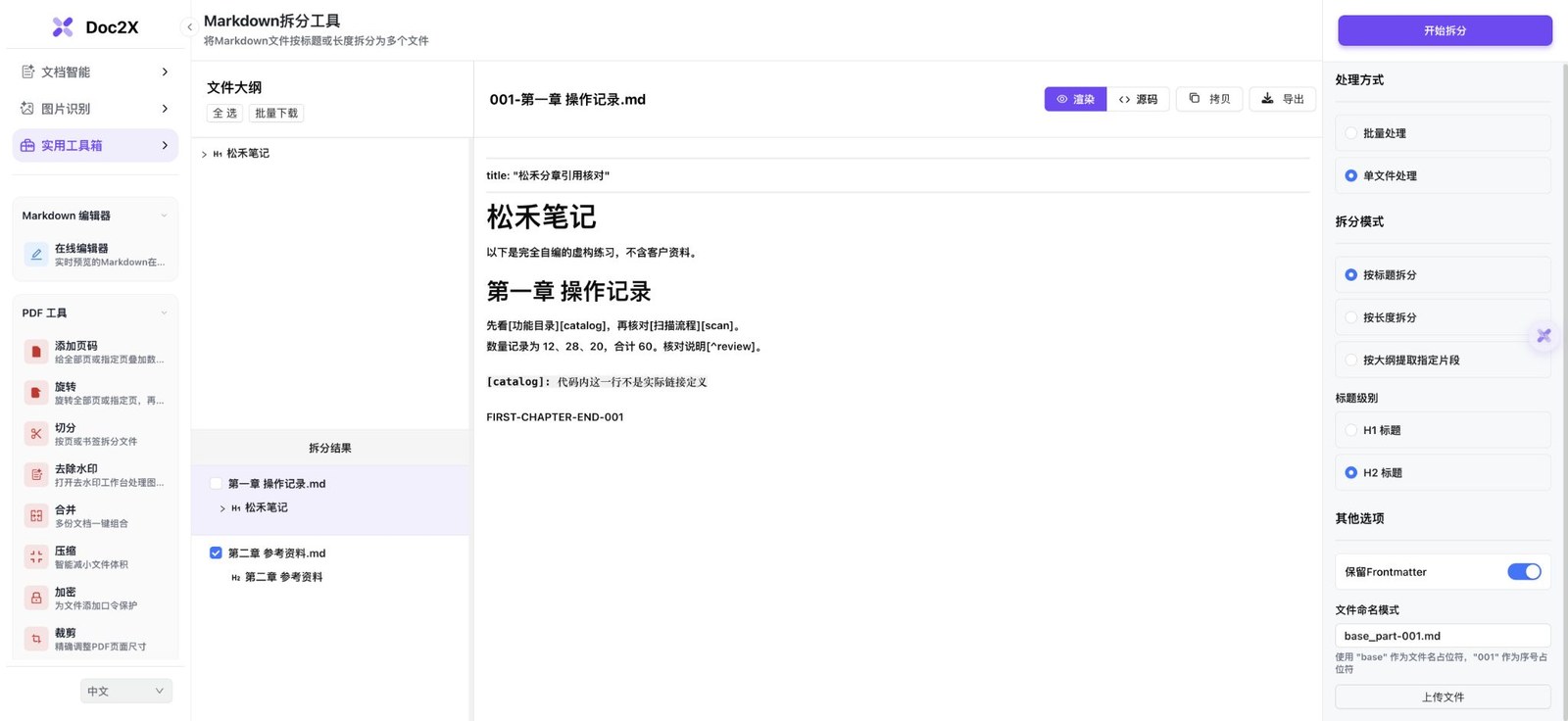Choose 按大纲提取指定片段 mode
Image resolution: width=1568 pixels, height=721 pixels.
point(1351,360)
